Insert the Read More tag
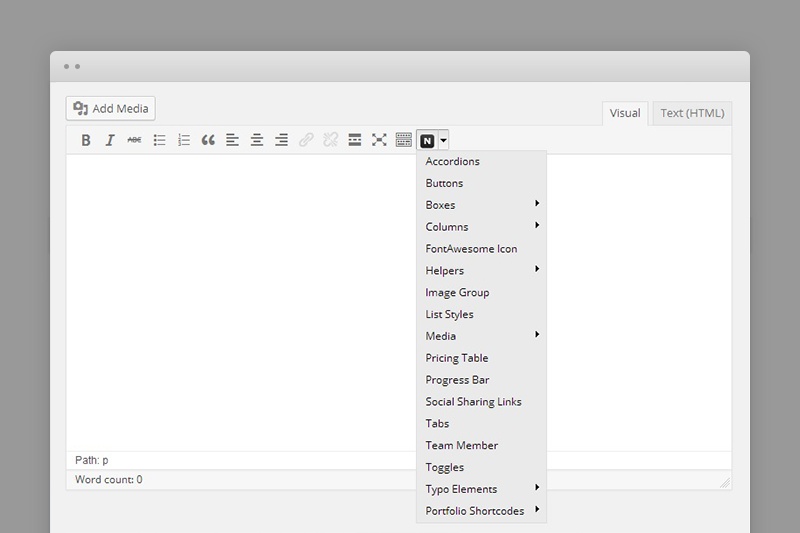The width and height of the screenshot is (800, 533). [x=355, y=140]
